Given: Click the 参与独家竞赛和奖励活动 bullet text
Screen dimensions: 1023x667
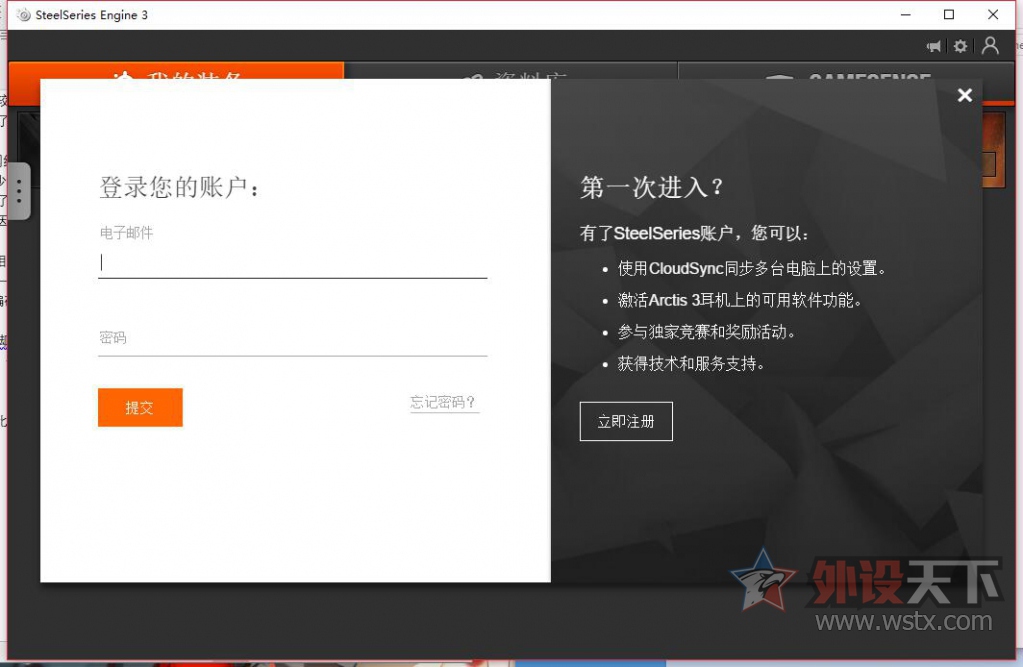Looking at the screenshot, I should [707, 332].
